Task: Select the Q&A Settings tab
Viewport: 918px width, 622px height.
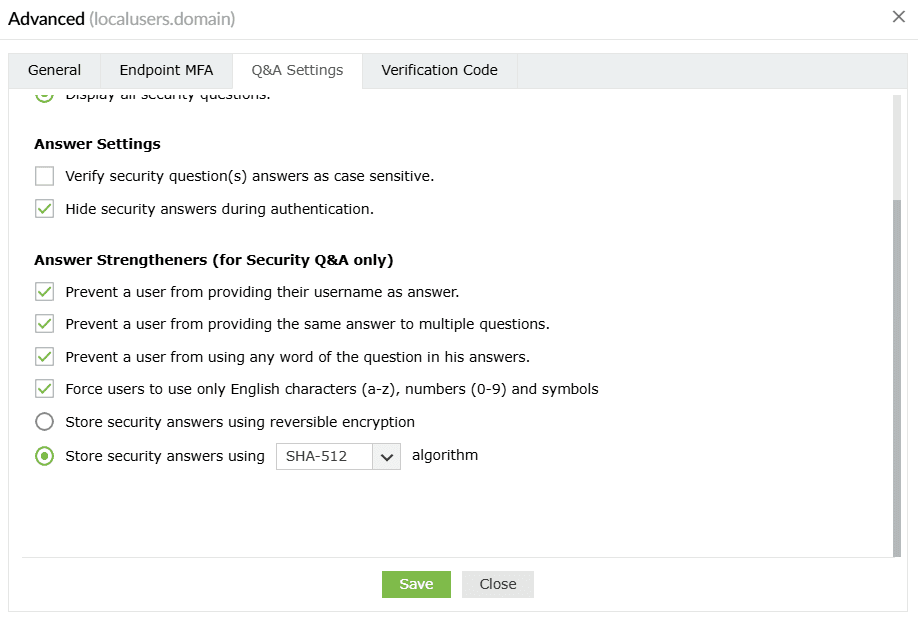Action: click(297, 70)
